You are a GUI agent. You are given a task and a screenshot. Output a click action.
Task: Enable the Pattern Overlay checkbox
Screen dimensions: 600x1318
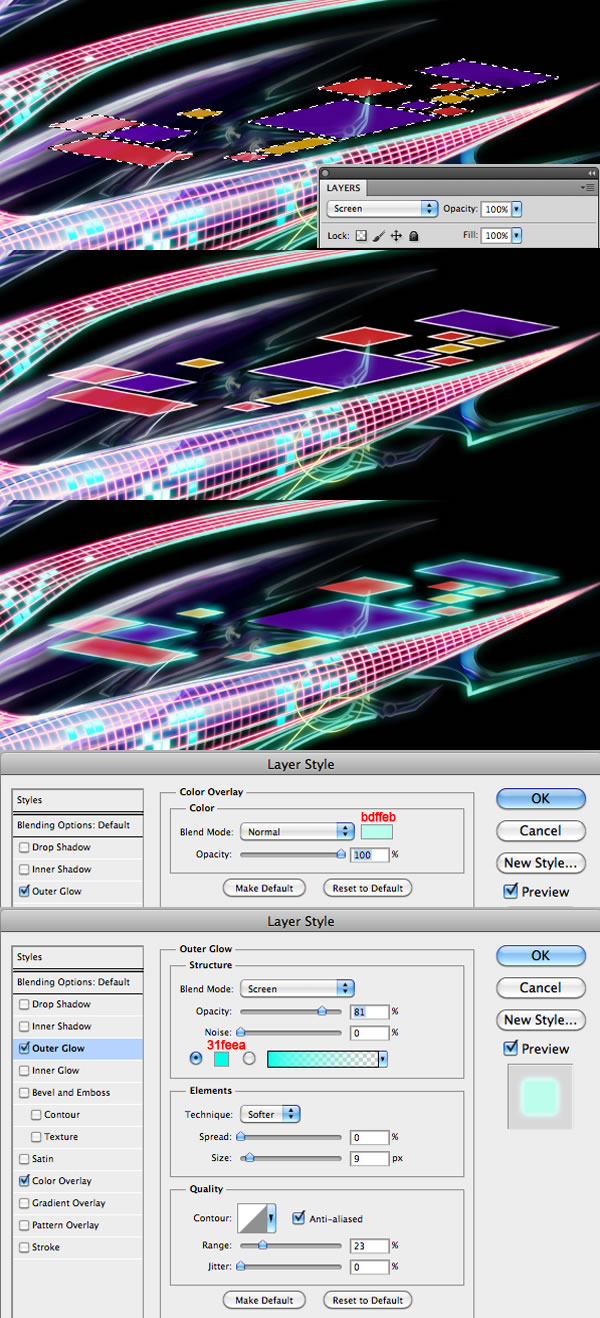coord(24,1225)
